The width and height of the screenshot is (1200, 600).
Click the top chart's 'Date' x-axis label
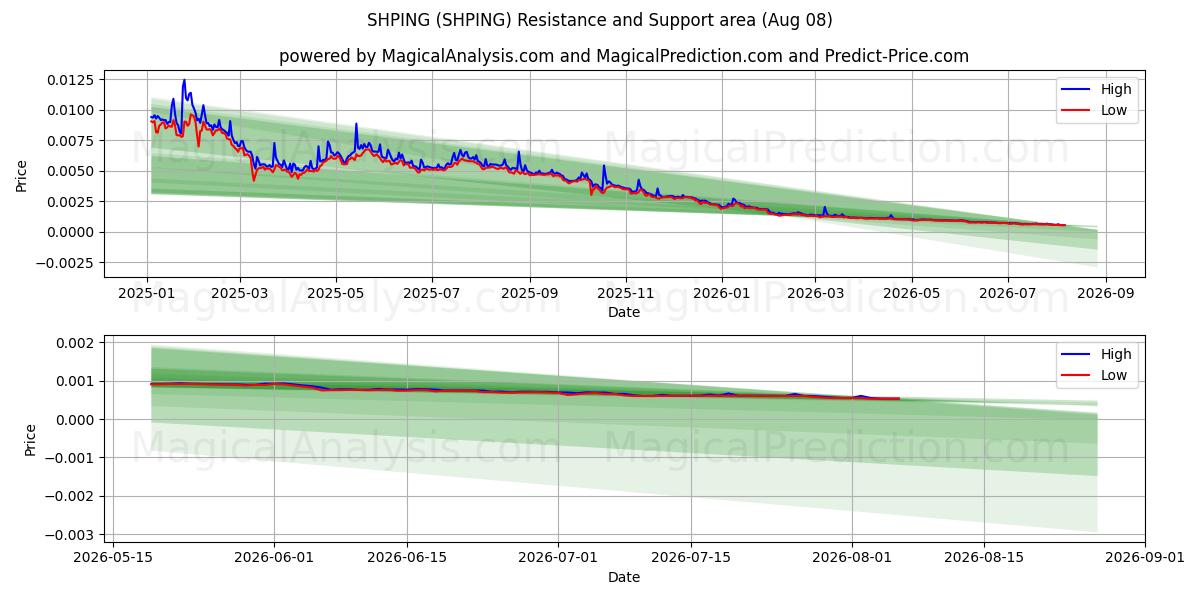pyautogui.click(x=624, y=313)
